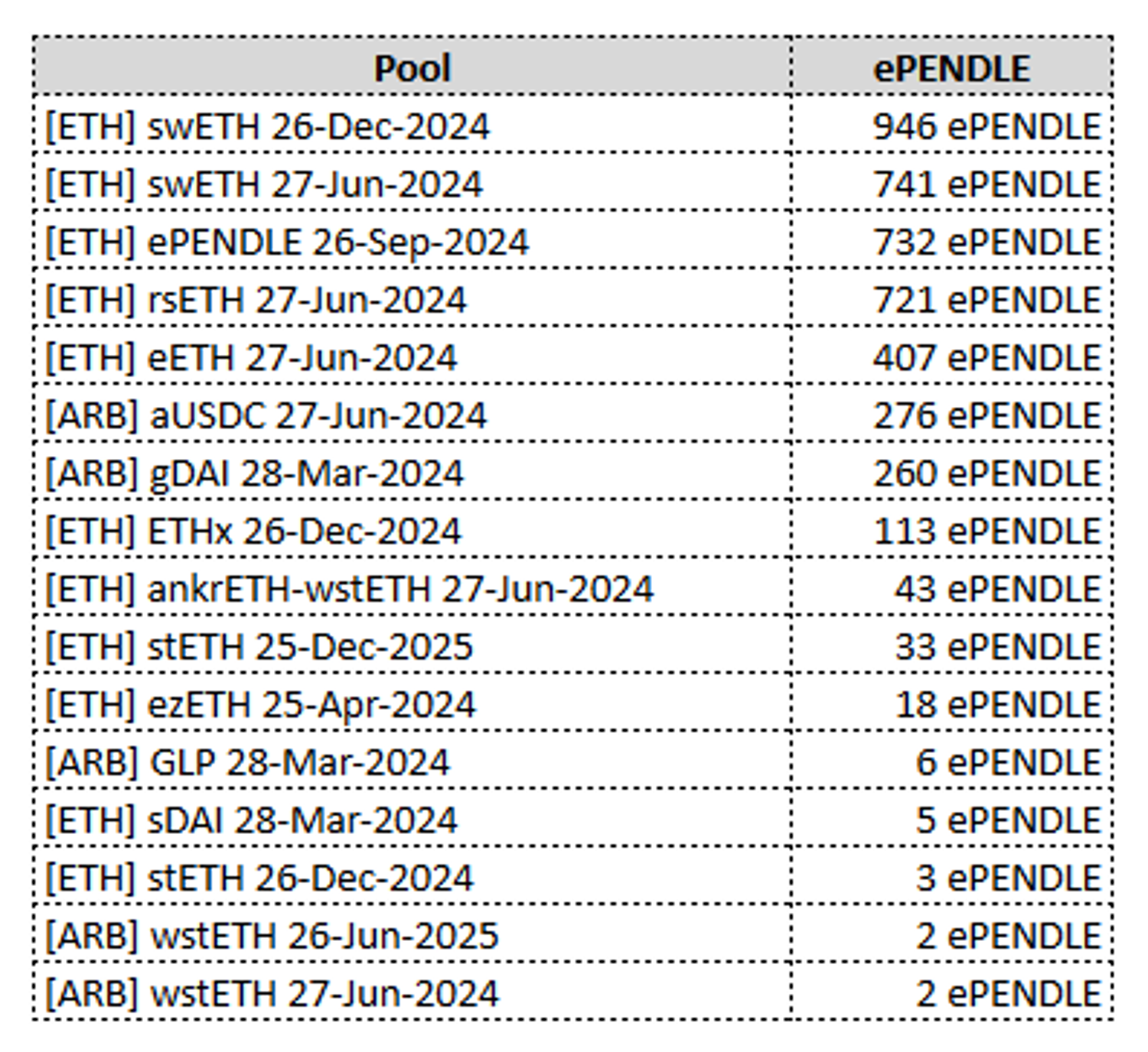
Task: Select the stETH 25-Dec-2025 pool entry
Action: [x=259, y=647]
